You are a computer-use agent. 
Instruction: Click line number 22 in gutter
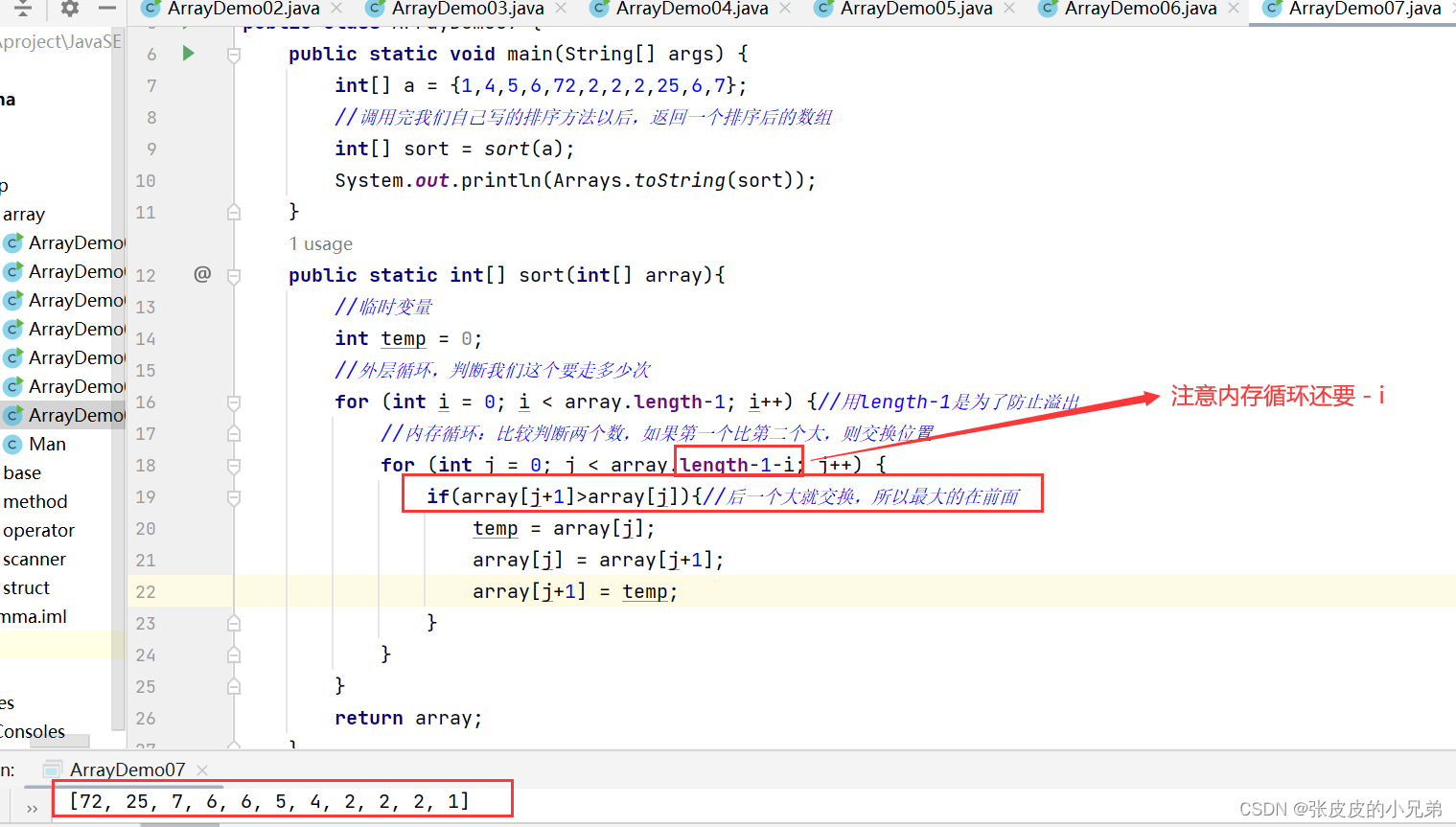(146, 591)
